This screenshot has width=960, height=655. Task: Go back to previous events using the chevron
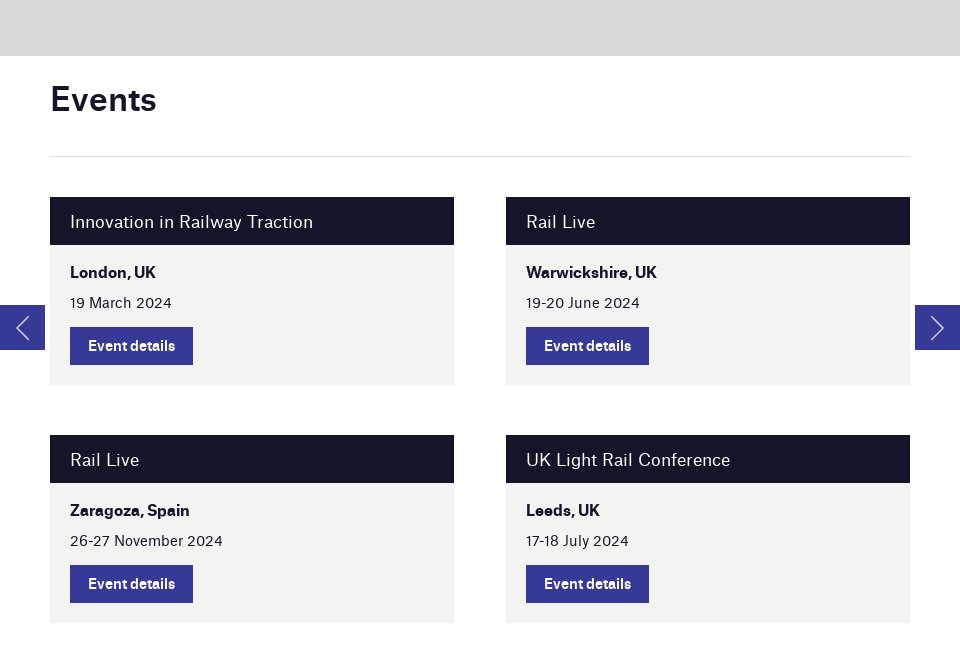[x=21, y=327]
